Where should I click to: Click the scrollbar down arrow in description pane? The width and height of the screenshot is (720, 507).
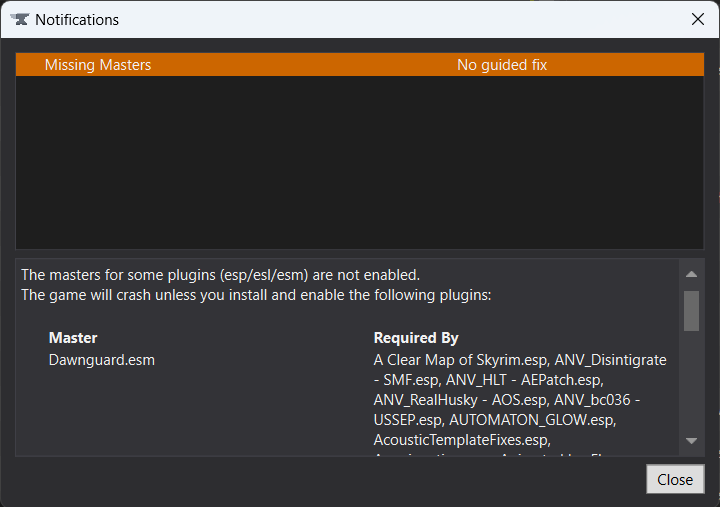pos(691,440)
